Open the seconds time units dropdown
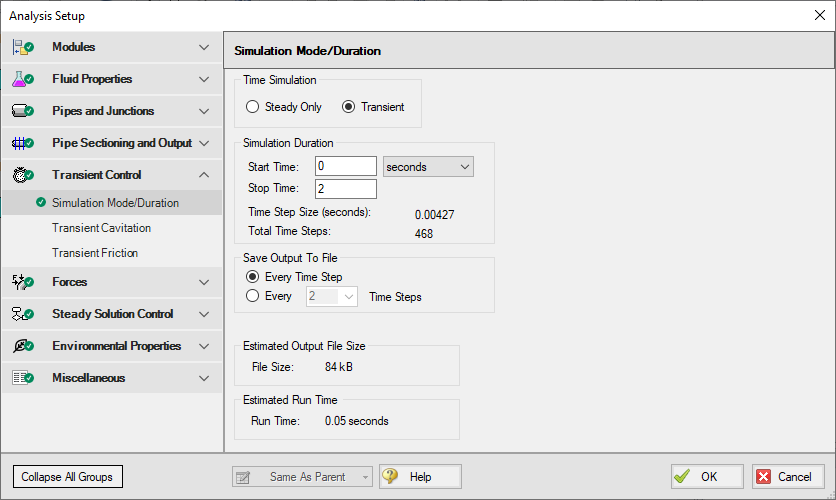 pos(428,167)
